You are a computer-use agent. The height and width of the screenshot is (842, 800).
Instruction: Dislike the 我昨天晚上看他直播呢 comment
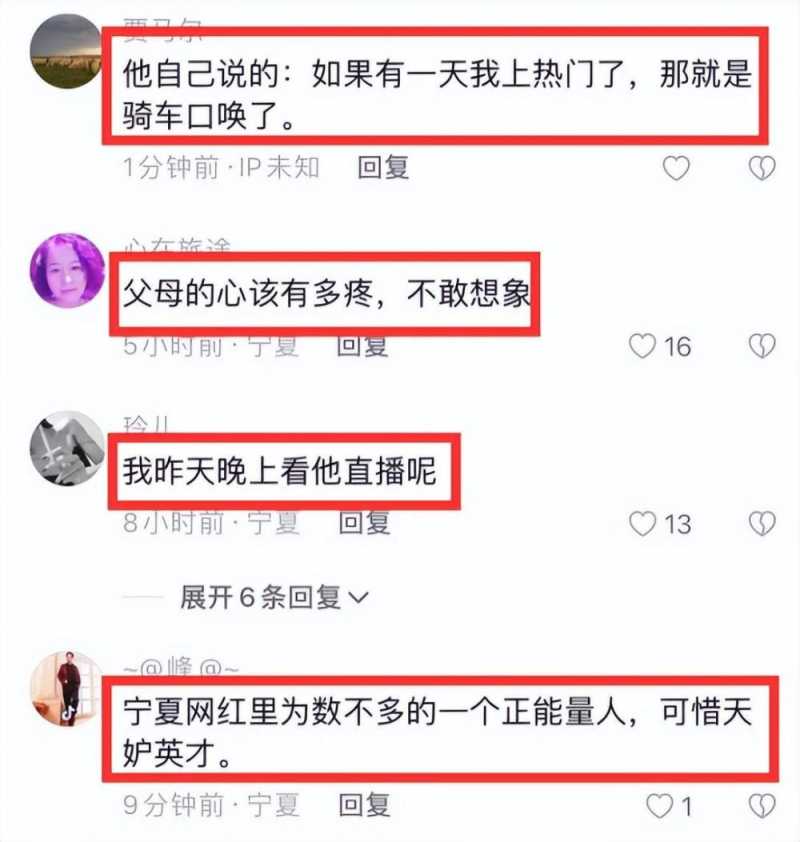tap(762, 524)
